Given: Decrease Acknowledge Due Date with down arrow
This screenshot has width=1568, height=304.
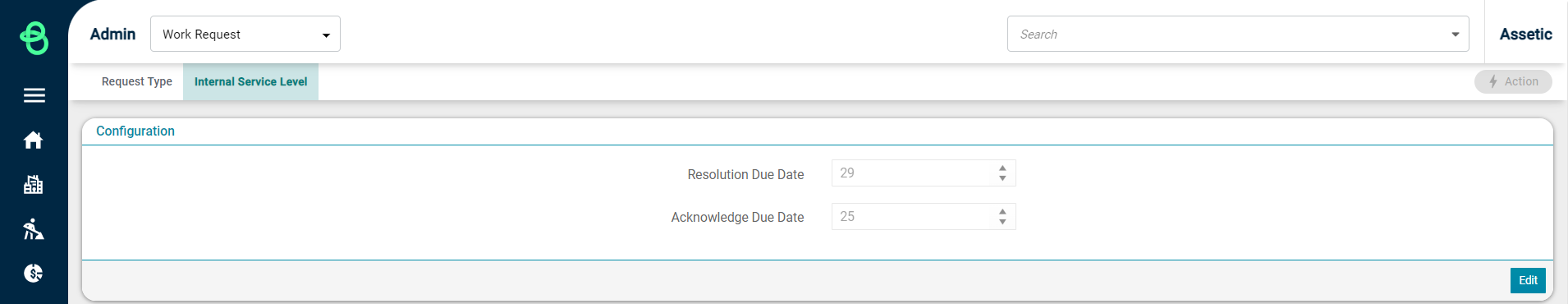Looking at the screenshot, I should coord(1002,222).
